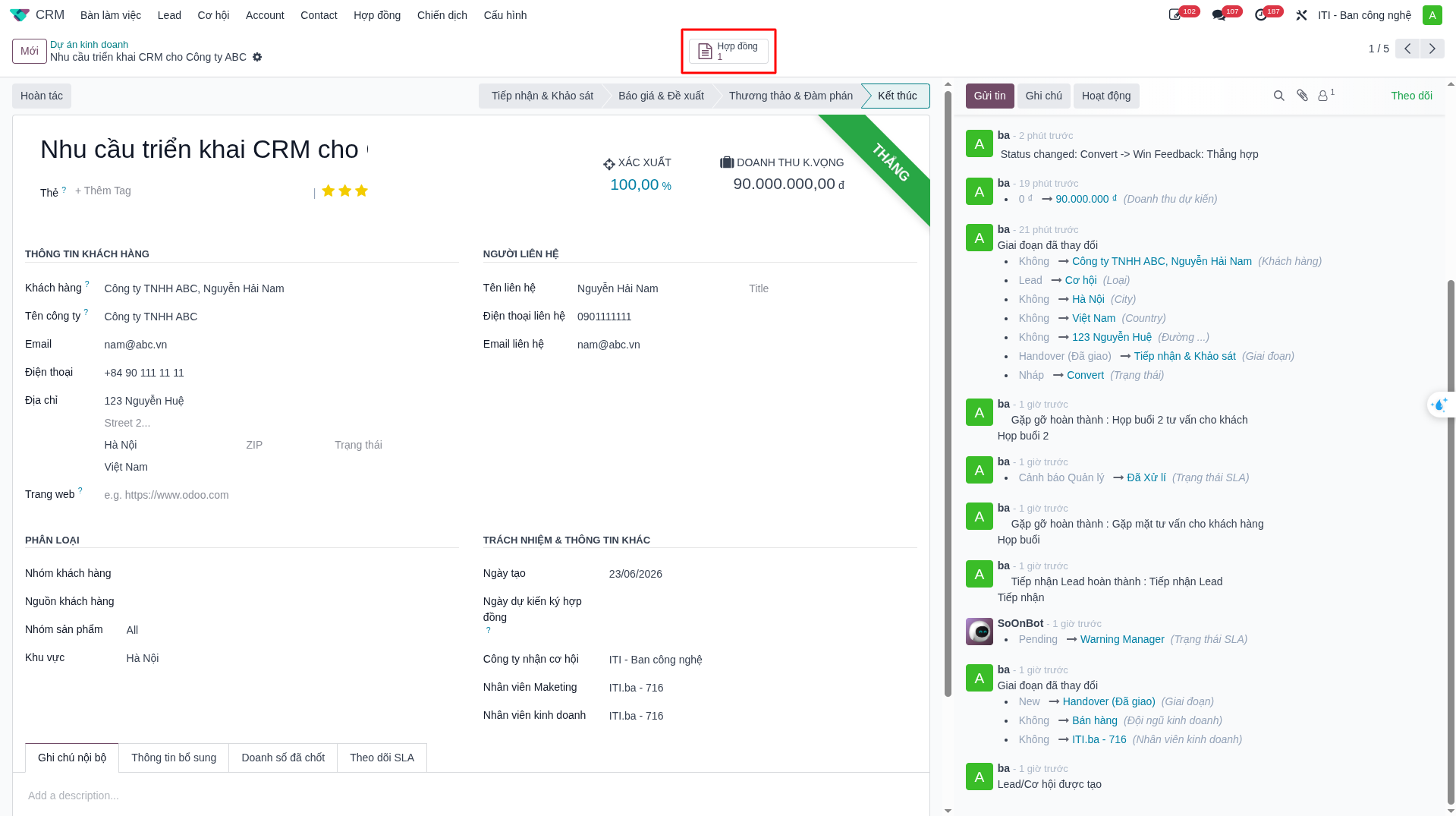Image resolution: width=1456 pixels, height=816 pixels.
Task: Set priority to third star
Action: [x=361, y=191]
